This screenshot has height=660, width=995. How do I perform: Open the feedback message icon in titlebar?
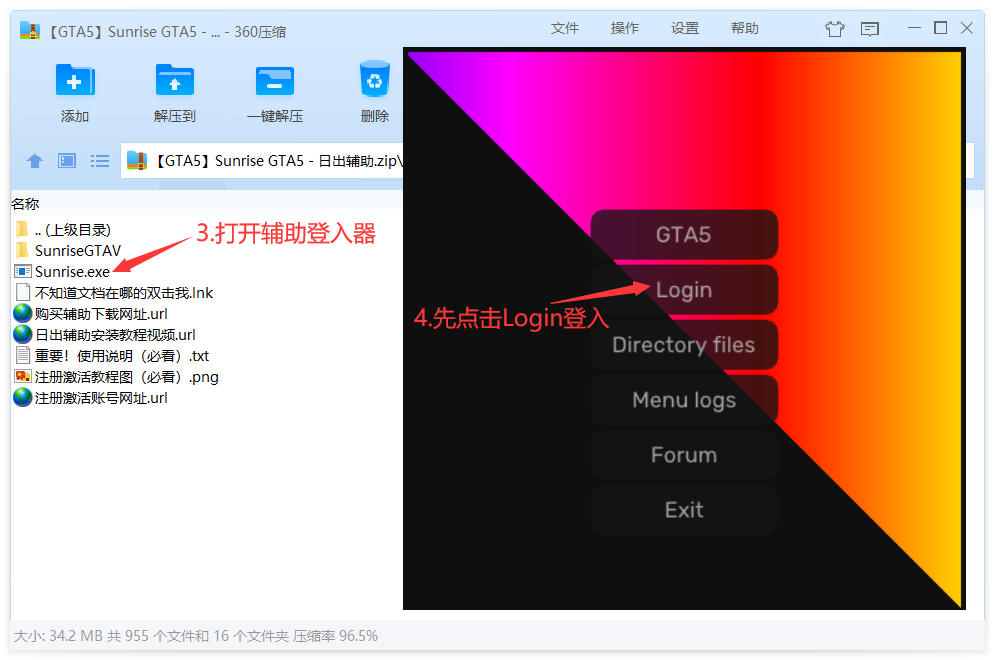(x=869, y=28)
